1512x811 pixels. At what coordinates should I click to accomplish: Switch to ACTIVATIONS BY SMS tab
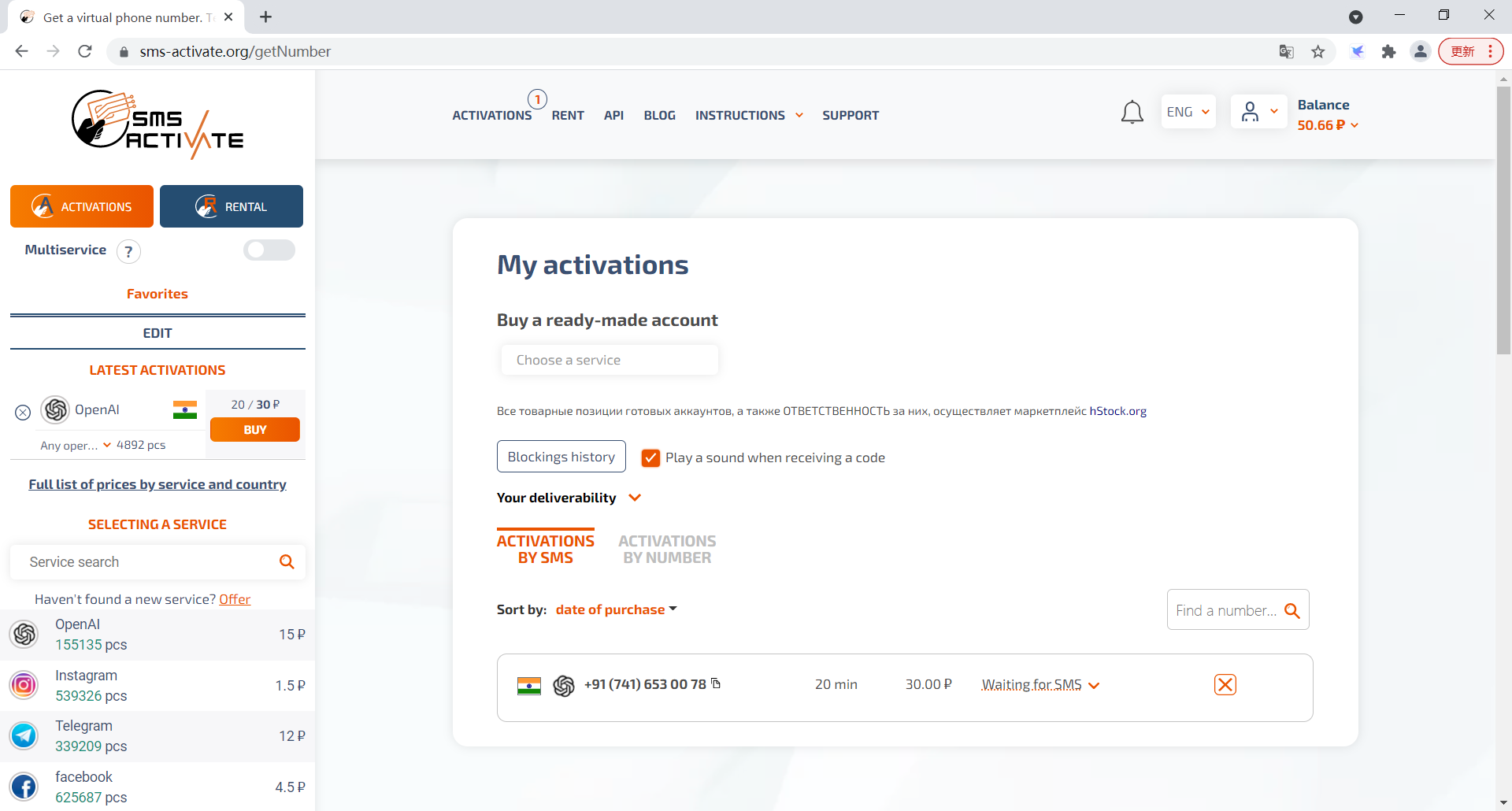click(x=545, y=549)
